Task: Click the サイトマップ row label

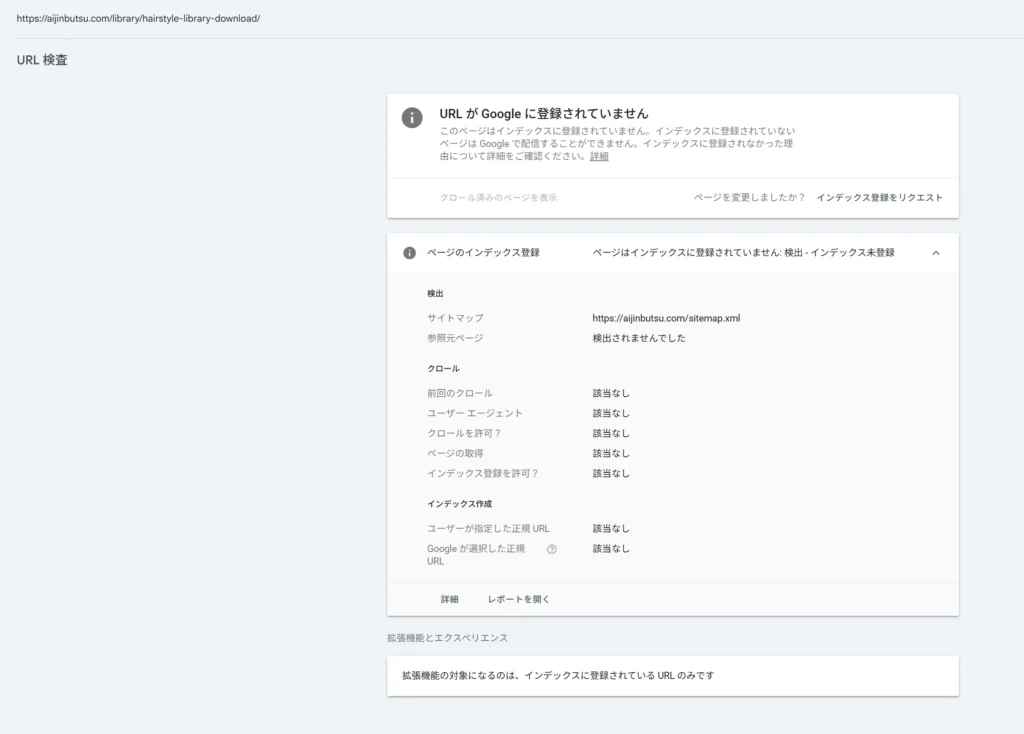Action: coord(455,318)
